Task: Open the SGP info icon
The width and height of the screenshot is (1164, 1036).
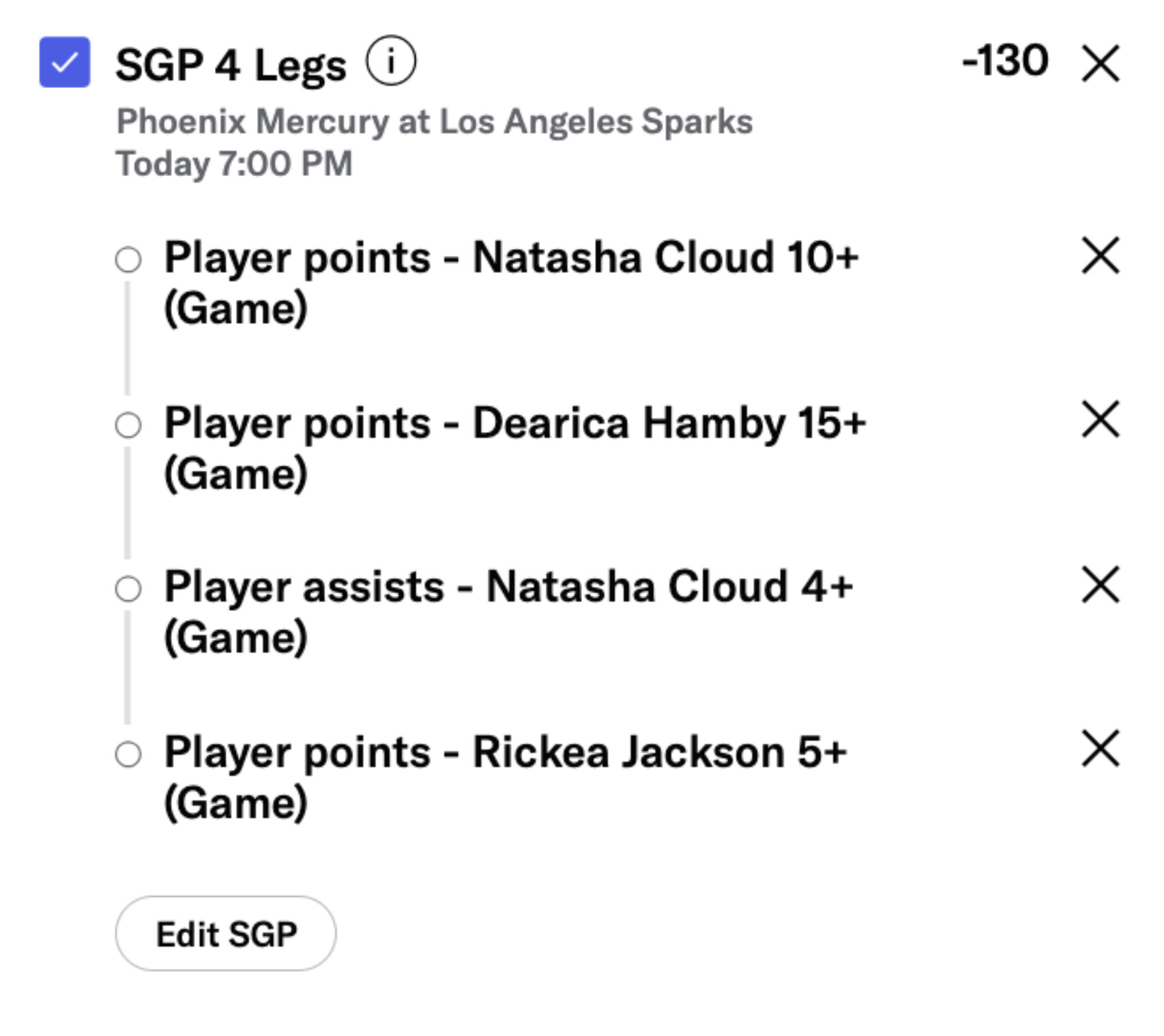Action: tap(391, 61)
